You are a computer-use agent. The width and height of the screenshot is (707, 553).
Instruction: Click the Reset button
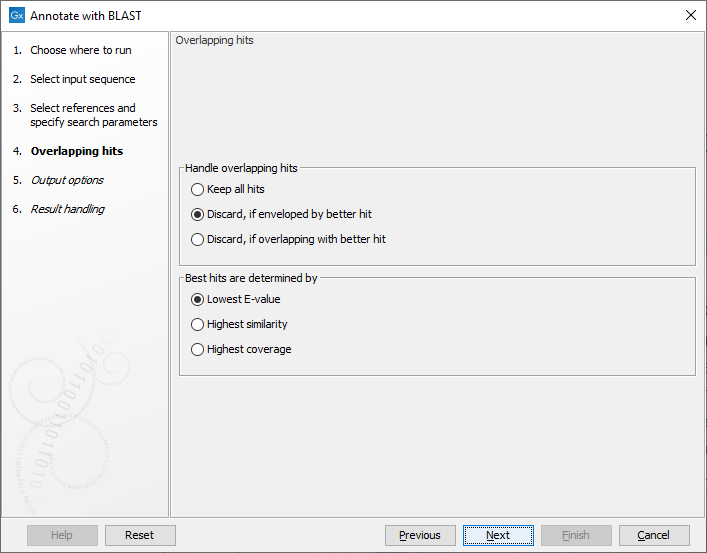point(140,535)
